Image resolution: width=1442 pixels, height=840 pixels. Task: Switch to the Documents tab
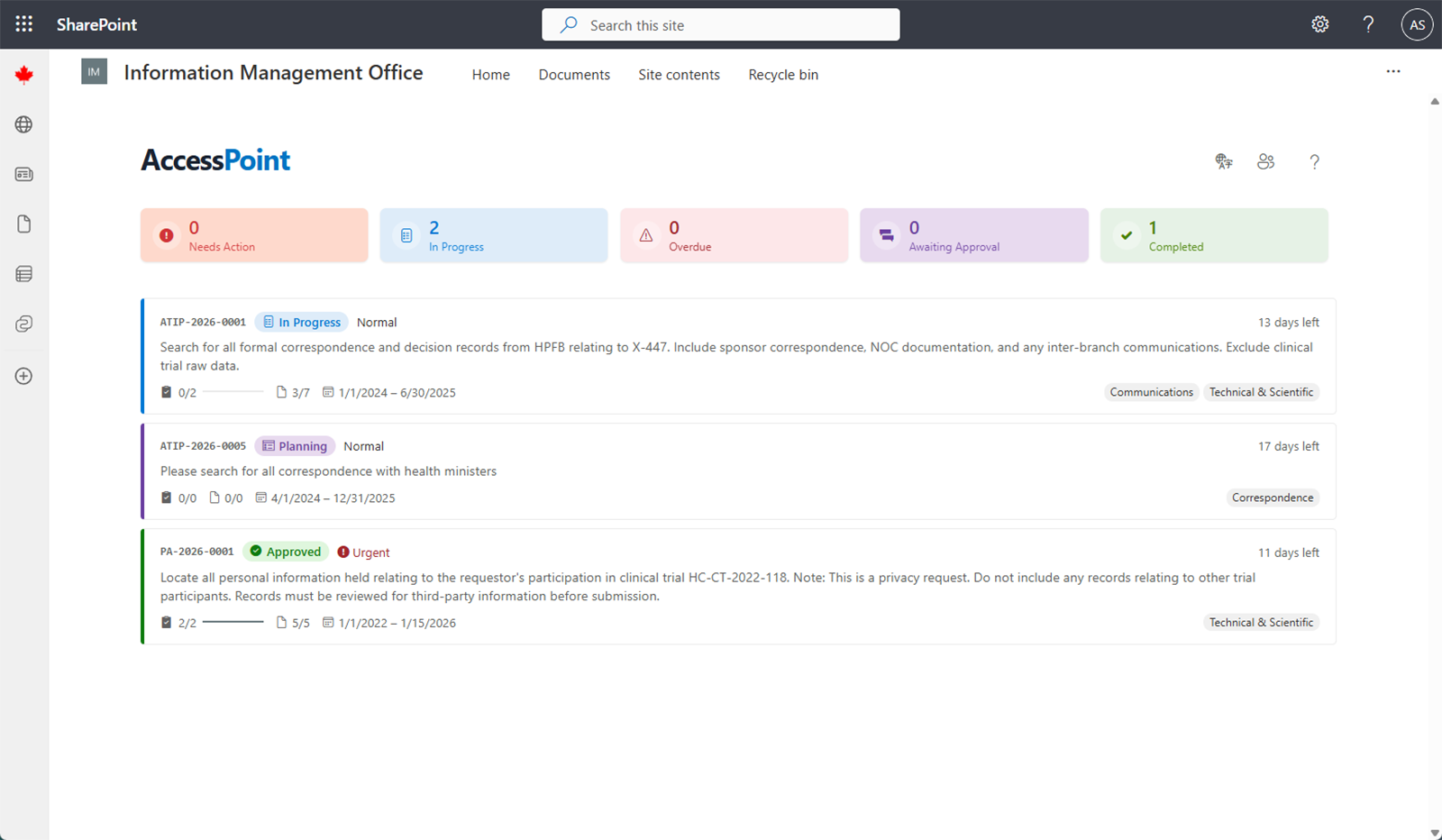point(574,74)
